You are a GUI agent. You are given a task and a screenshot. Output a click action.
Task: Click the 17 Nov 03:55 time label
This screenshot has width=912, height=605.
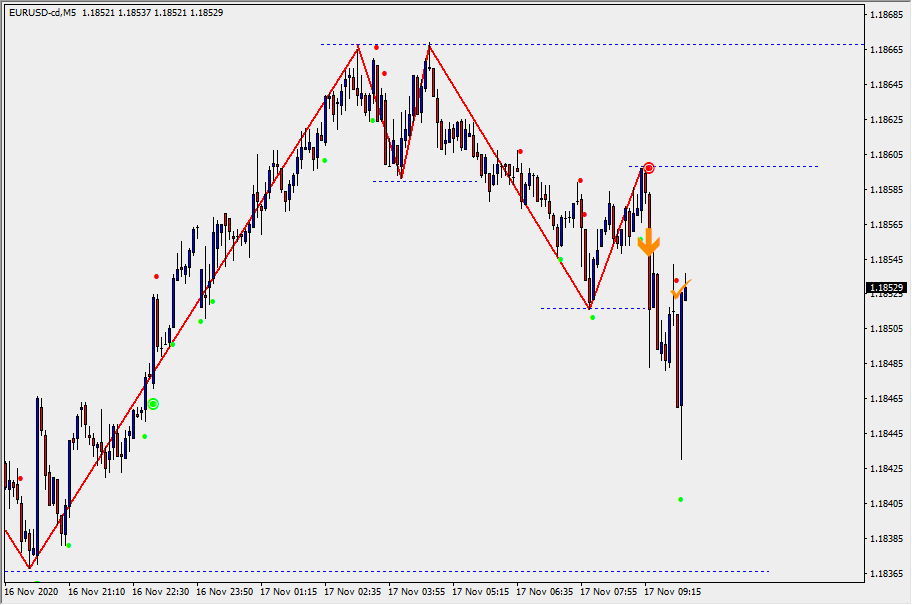pos(416,592)
